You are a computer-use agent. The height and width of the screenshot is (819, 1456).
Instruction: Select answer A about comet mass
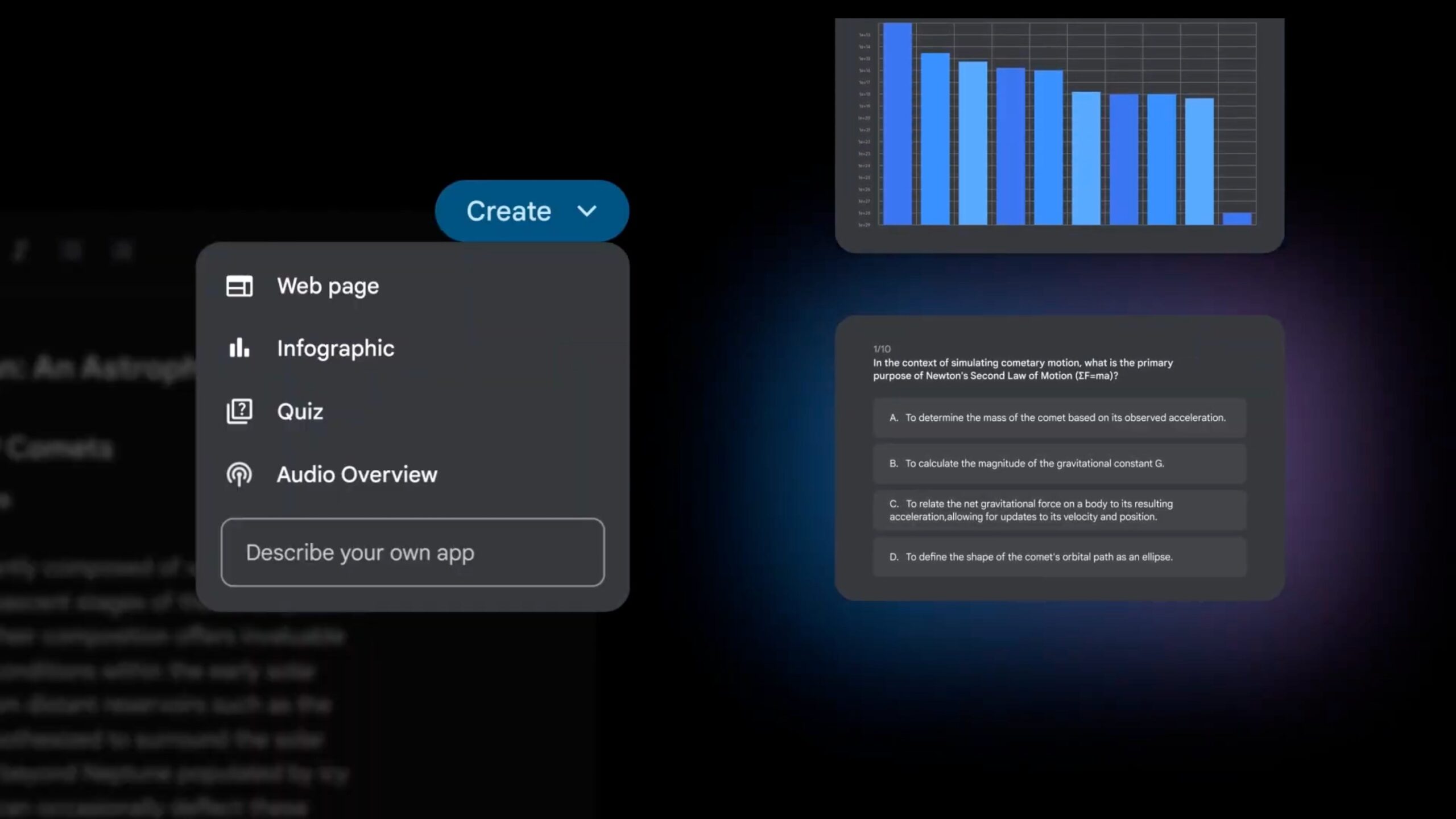point(1059,418)
